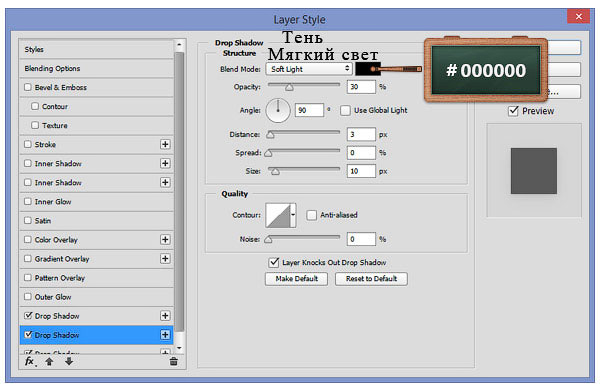600x390 pixels.
Task: Click the gray square style preview
Action: tap(533, 171)
